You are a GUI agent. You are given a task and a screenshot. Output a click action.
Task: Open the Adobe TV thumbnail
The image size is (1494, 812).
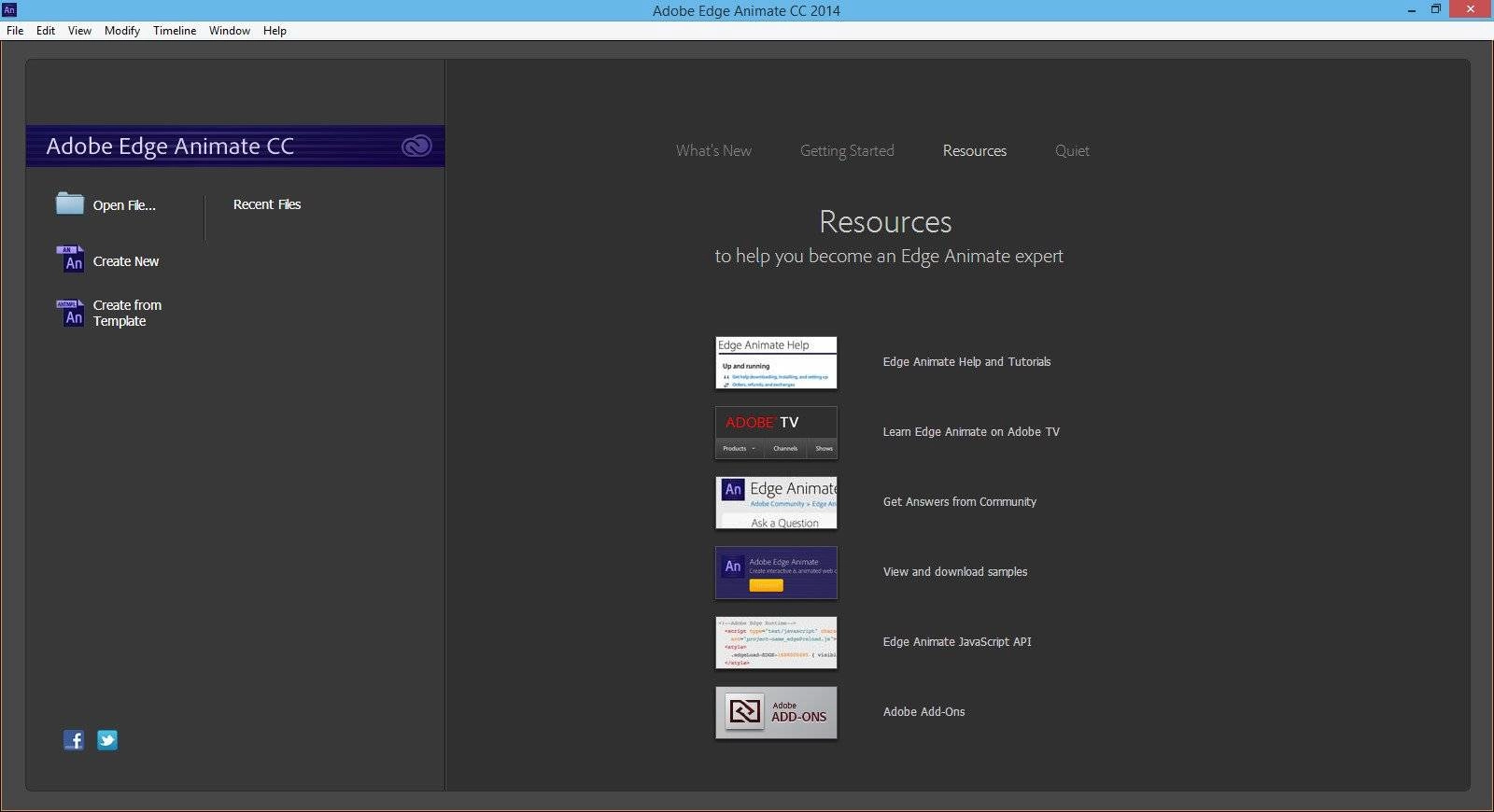click(x=776, y=432)
